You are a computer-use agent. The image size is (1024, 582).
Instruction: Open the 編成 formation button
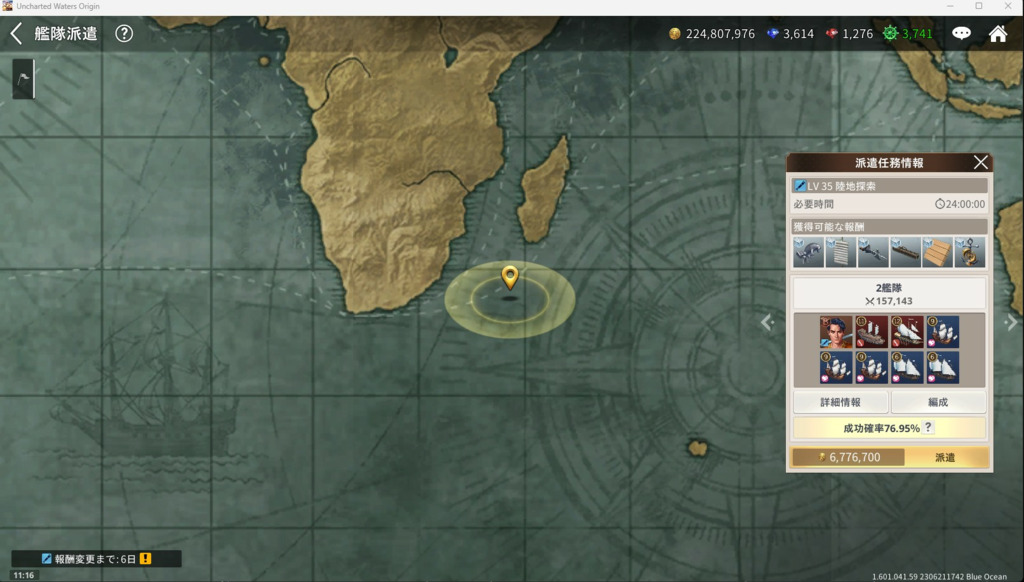[x=938, y=402]
